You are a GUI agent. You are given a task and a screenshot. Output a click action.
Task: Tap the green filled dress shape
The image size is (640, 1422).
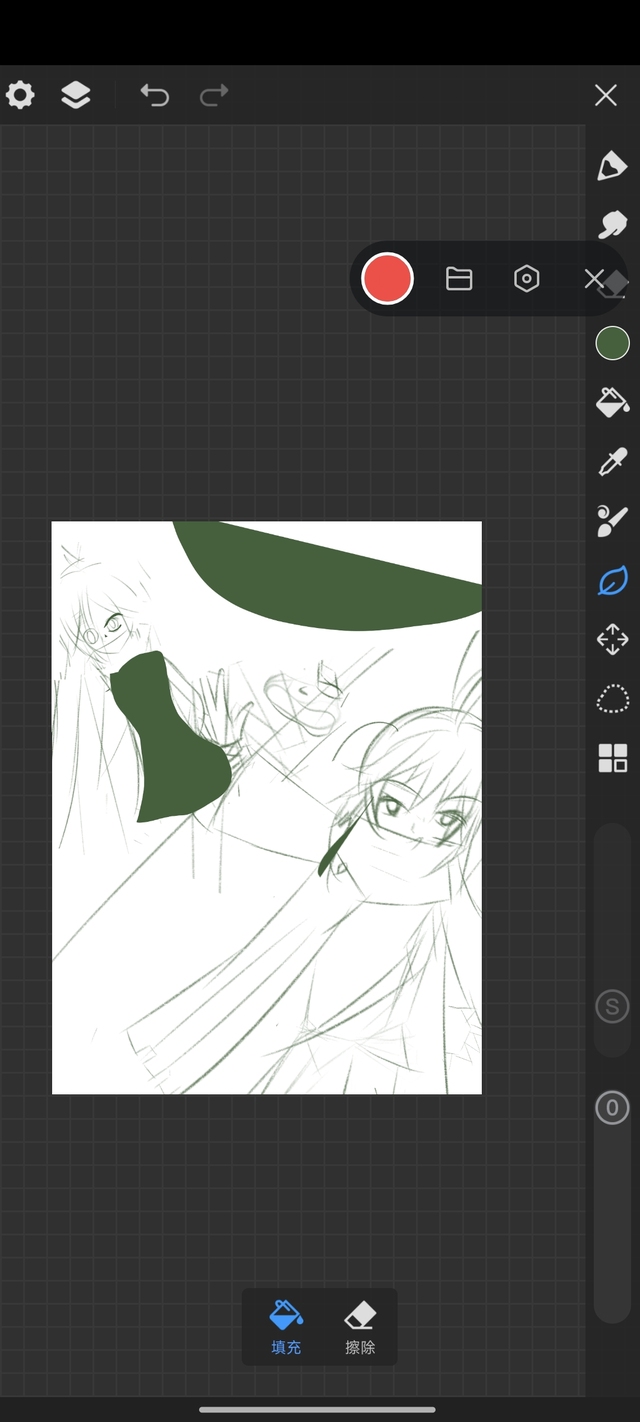tap(170, 740)
